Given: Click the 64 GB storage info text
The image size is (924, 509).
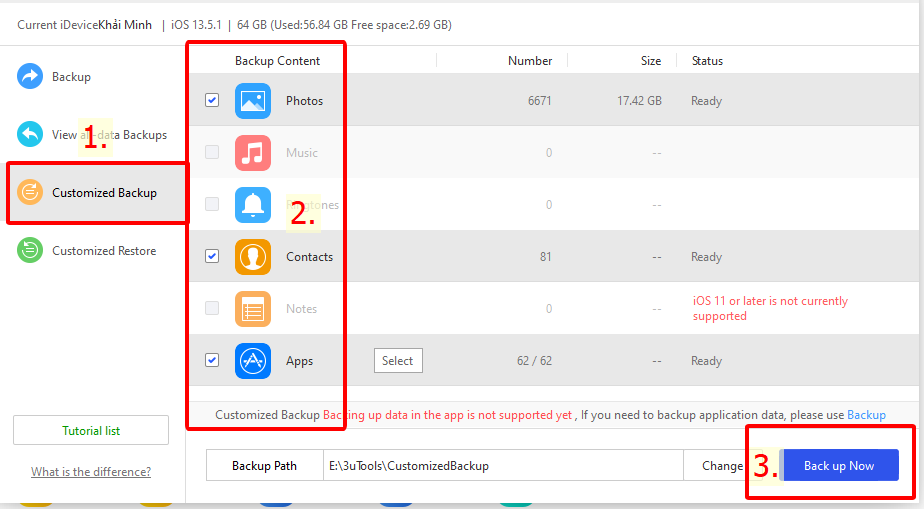Looking at the screenshot, I should 344,25.
